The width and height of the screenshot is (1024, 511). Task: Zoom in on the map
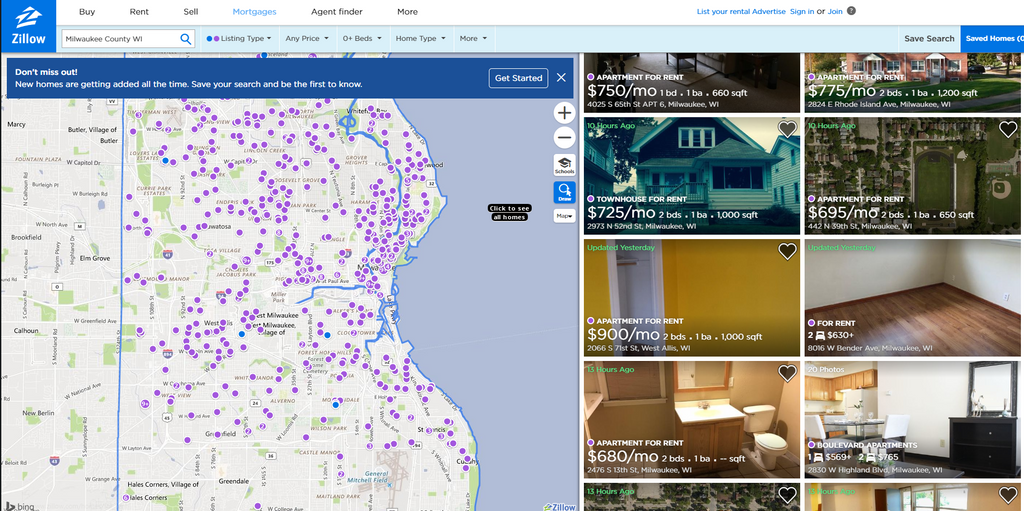click(x=564, y=112)
